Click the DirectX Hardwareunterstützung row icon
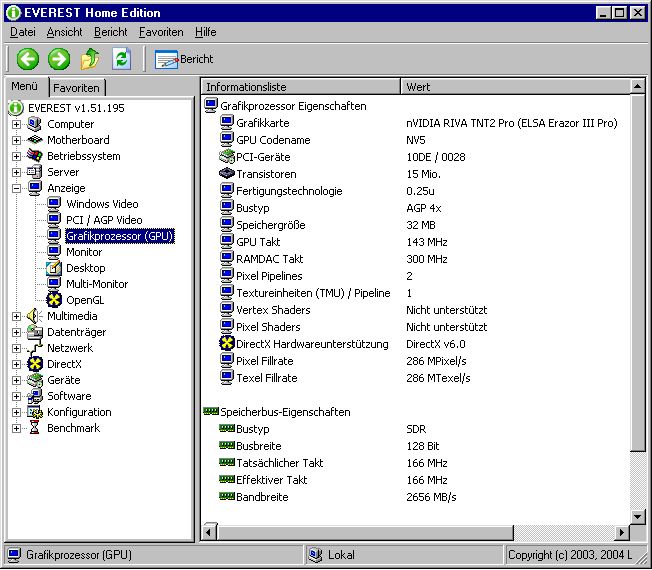652x570 pixels. (227, 343)
